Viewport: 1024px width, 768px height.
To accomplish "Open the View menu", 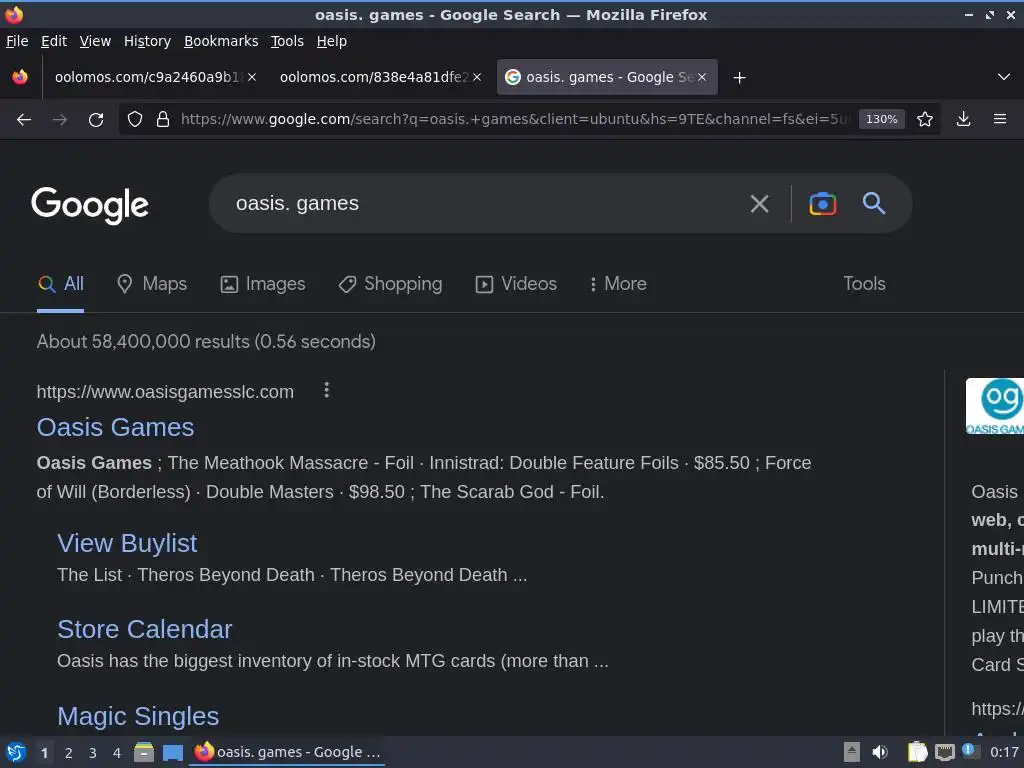I will tap(95, 41).
